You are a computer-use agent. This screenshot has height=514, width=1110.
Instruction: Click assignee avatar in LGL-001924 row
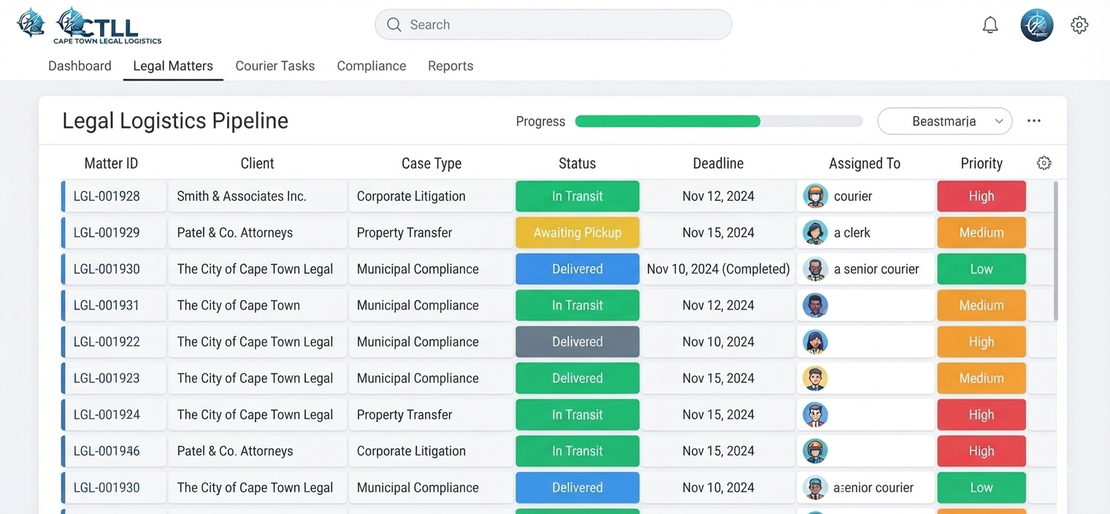(x=816, y=415)
